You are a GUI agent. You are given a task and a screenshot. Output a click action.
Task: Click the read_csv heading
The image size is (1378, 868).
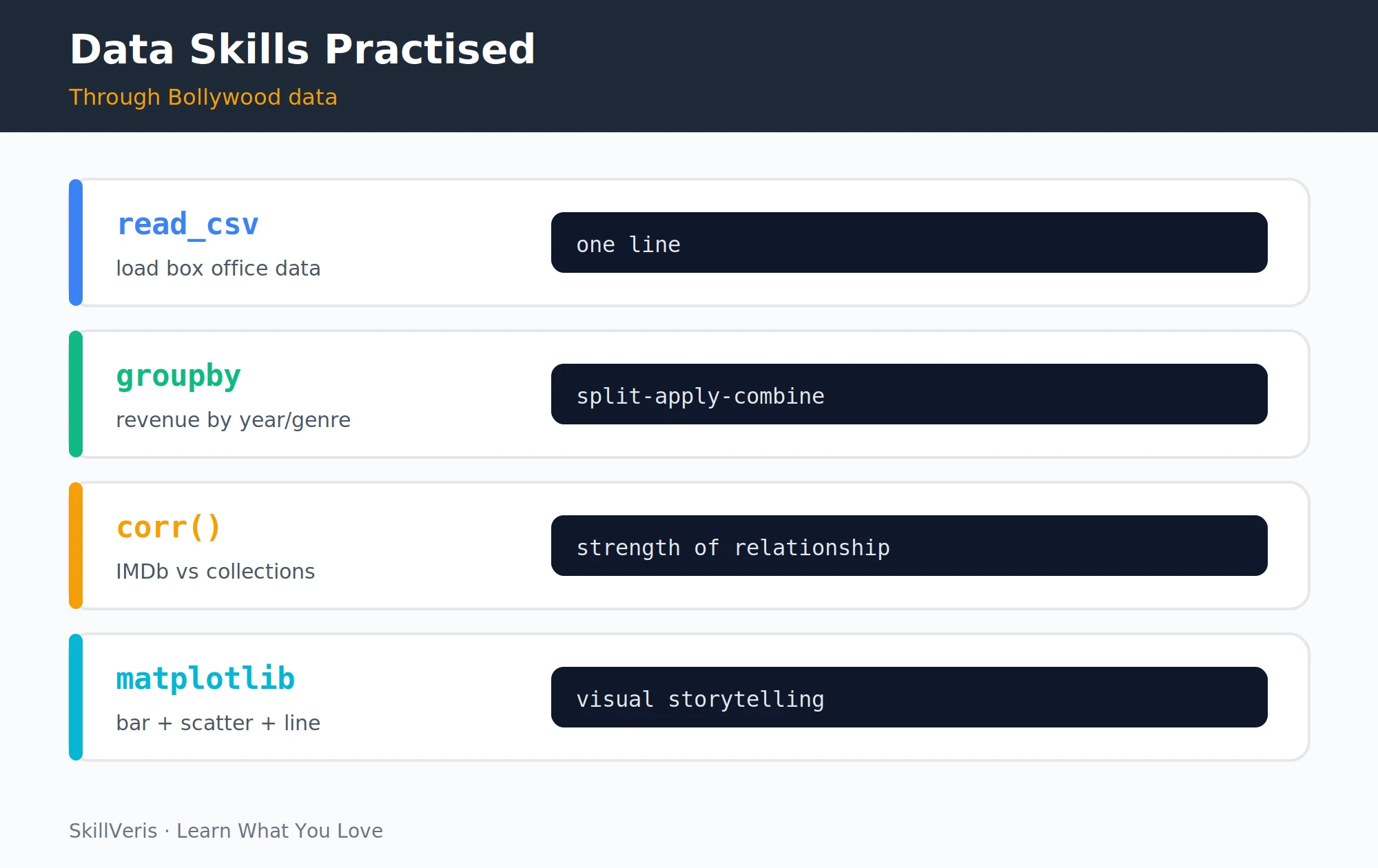click(187, 225)
